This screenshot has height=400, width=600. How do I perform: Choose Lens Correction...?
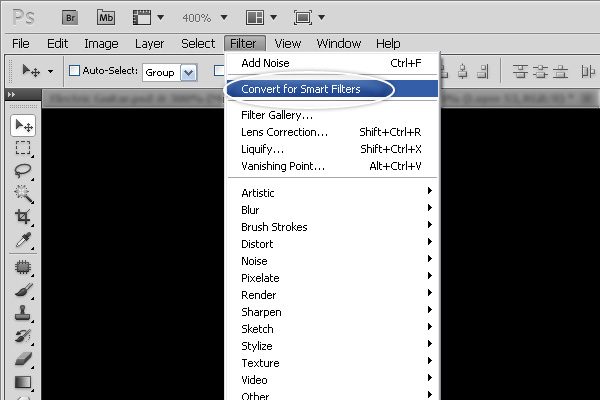coord(333,132)
